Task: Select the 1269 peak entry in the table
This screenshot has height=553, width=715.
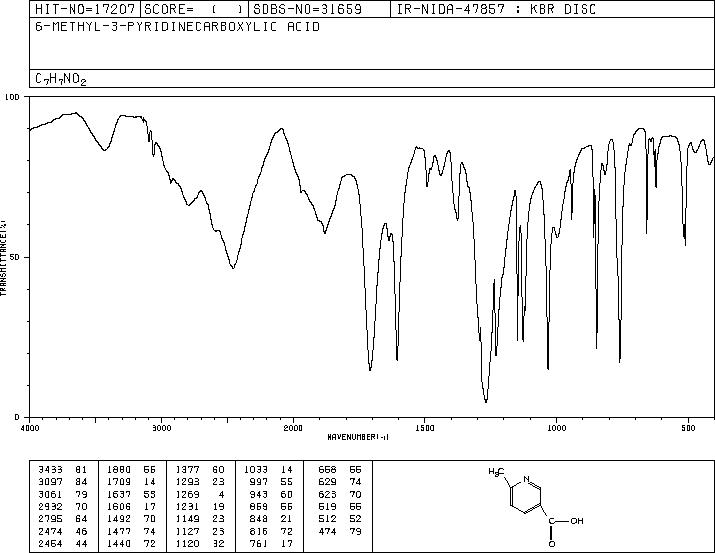Action: click(x=200, y=495)
